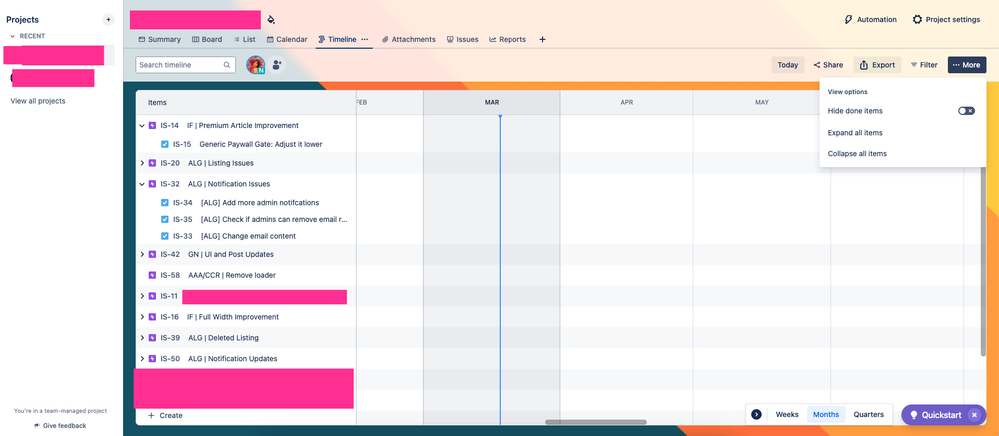Open the Filter button
This screenshot has height=436, width=999.
click(924, 65)
